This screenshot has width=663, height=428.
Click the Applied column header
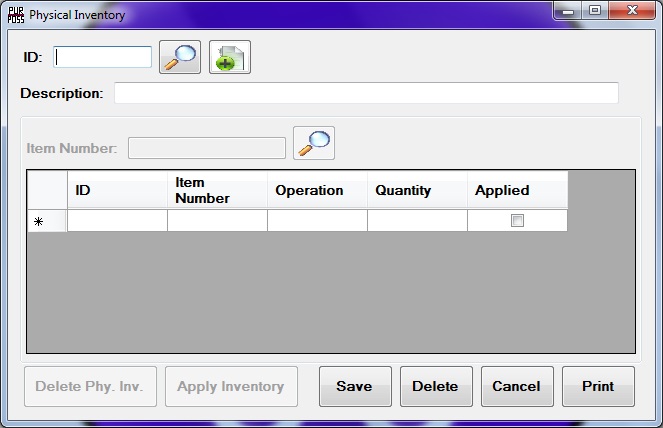(x=517, y=190)
